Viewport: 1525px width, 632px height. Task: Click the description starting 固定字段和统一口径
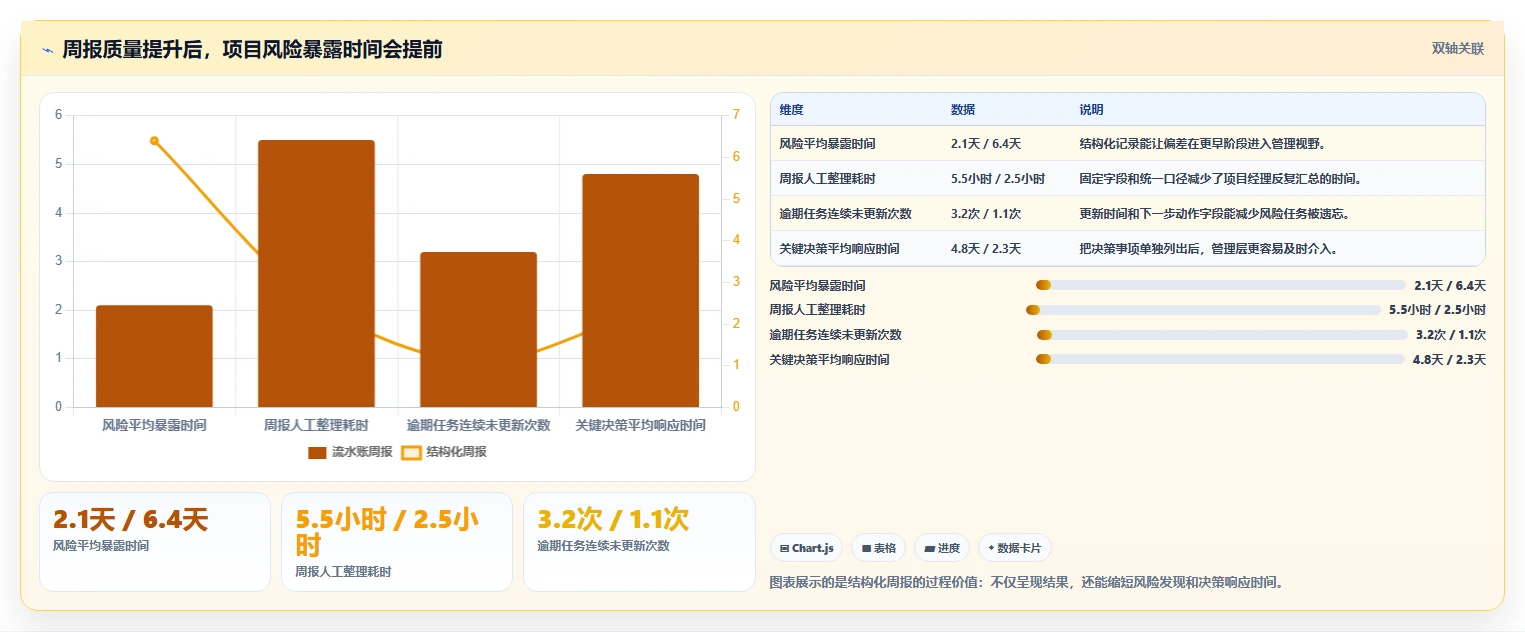pyautogui.click(x=1221, y=179)
